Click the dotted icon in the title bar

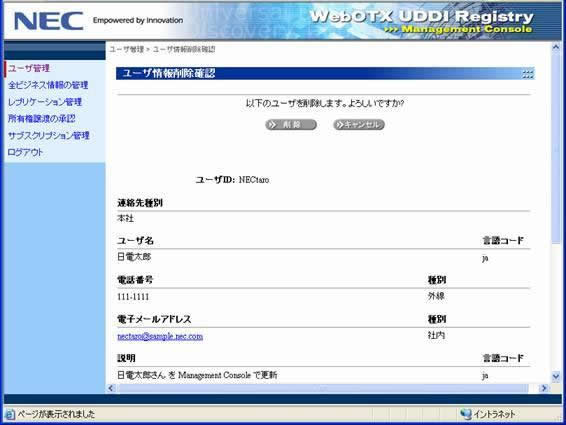(x=527, y=74)
